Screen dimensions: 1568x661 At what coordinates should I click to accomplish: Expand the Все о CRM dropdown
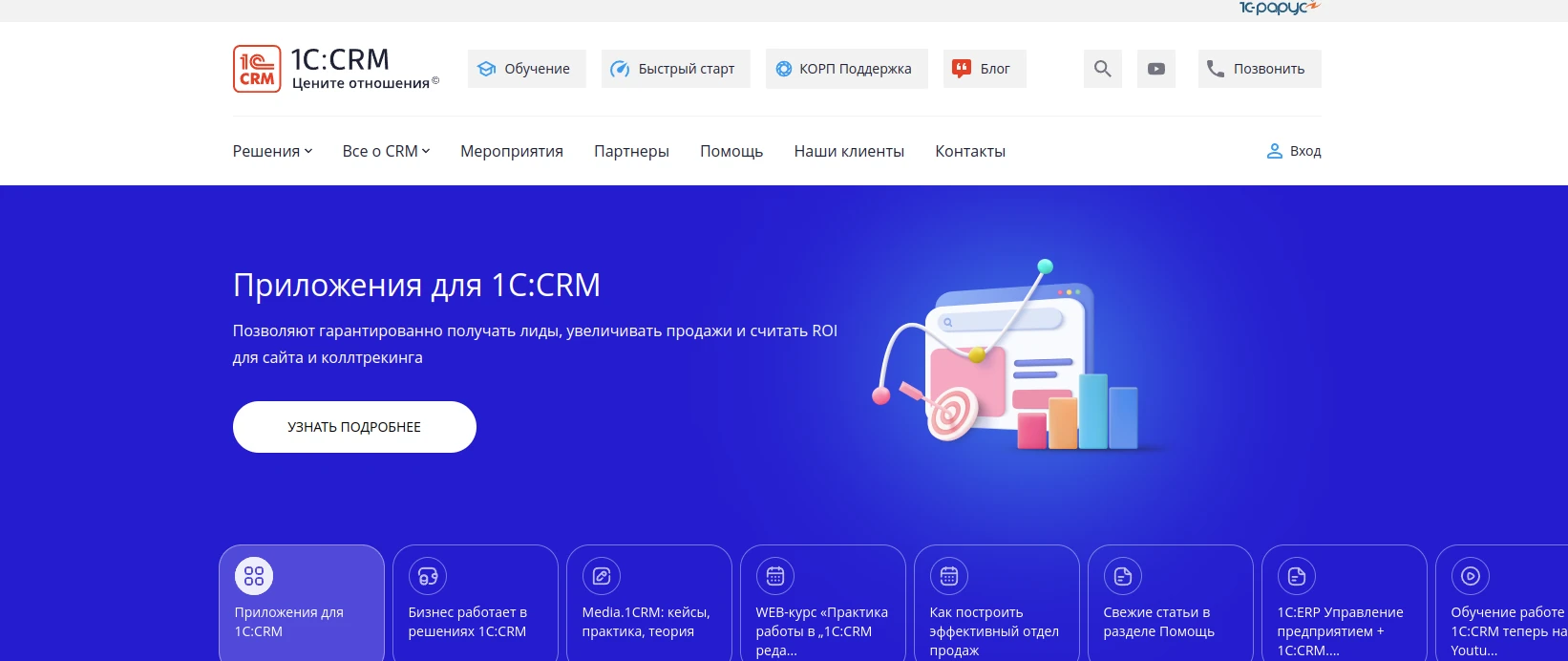tap(386, 151)
